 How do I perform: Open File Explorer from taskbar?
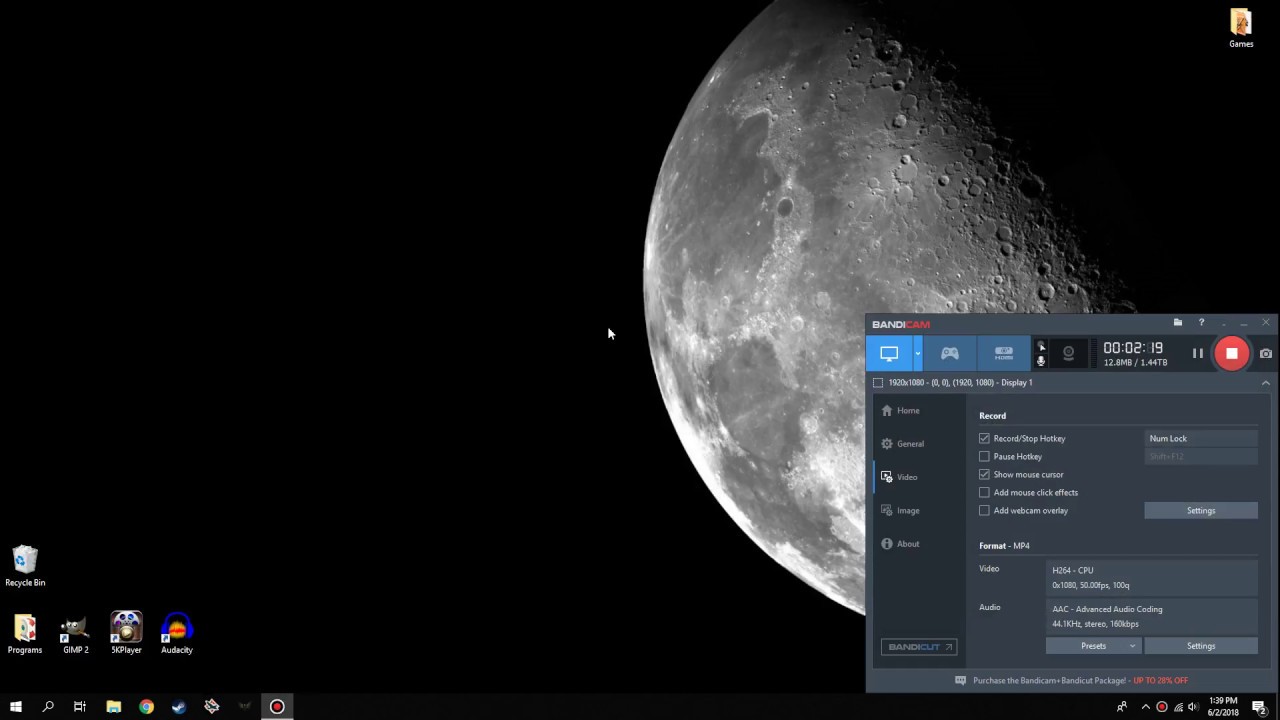[114, 707]
